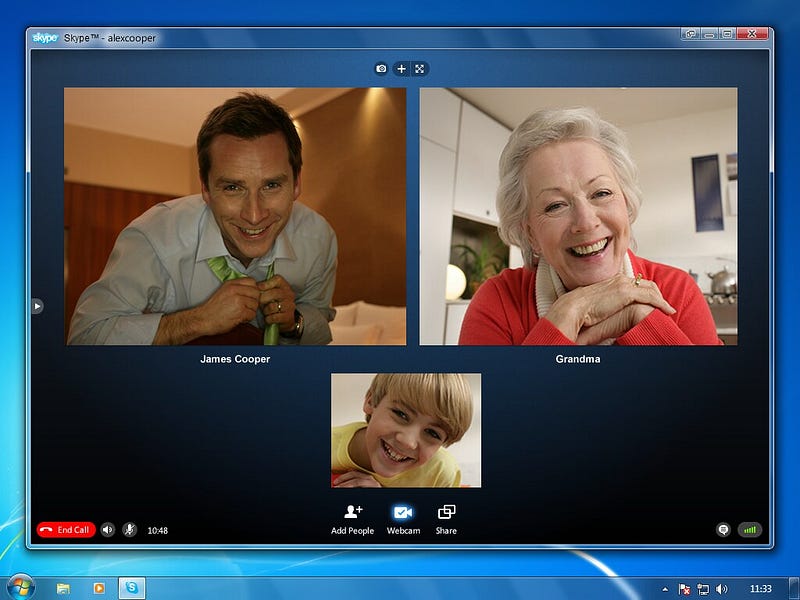Open the chat bubble icon

[x=723, y=530]
